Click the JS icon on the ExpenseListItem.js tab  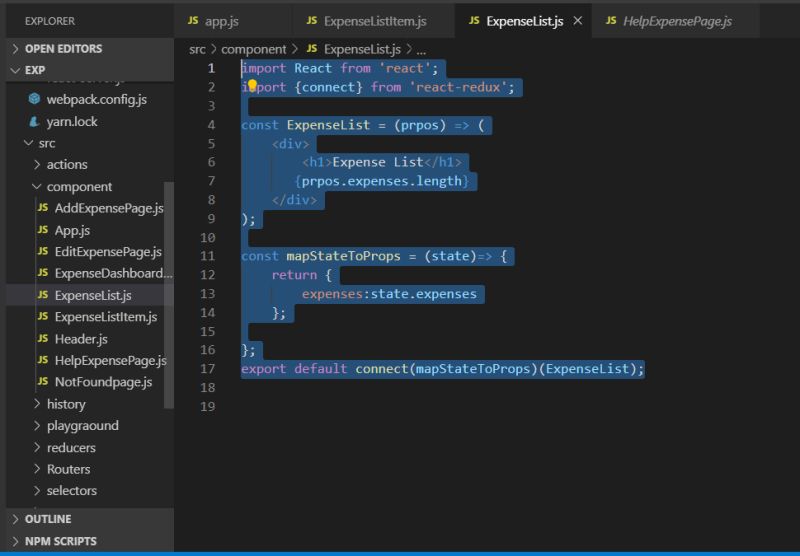tap(312, 20)
